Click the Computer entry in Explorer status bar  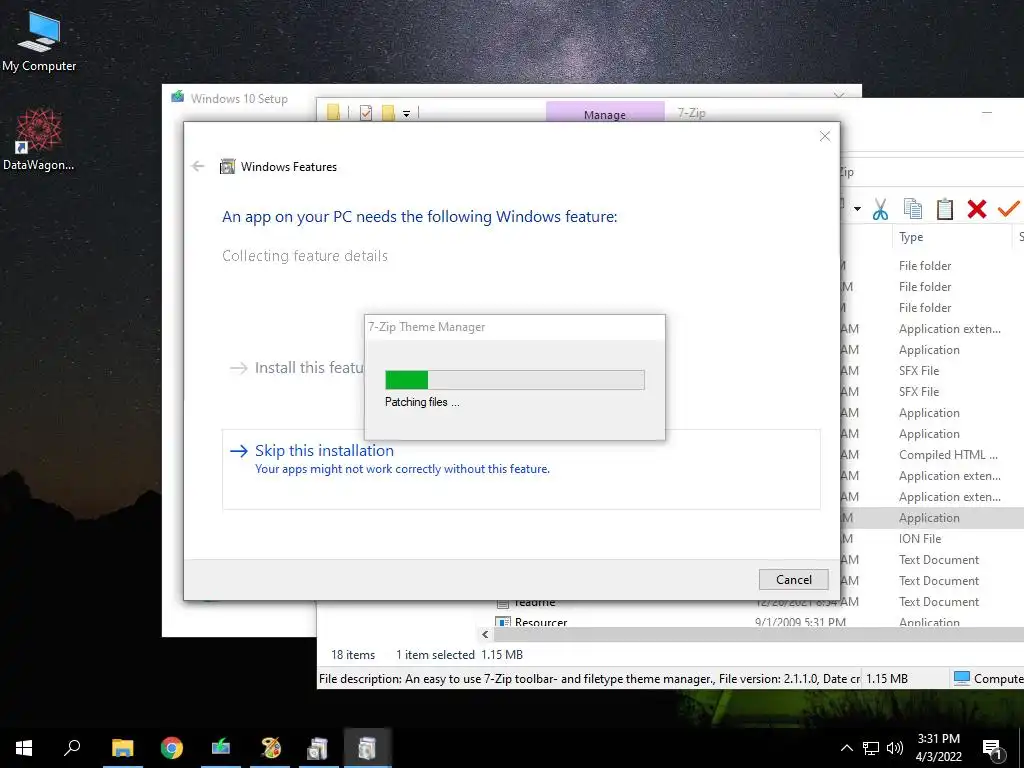[988, 679]
